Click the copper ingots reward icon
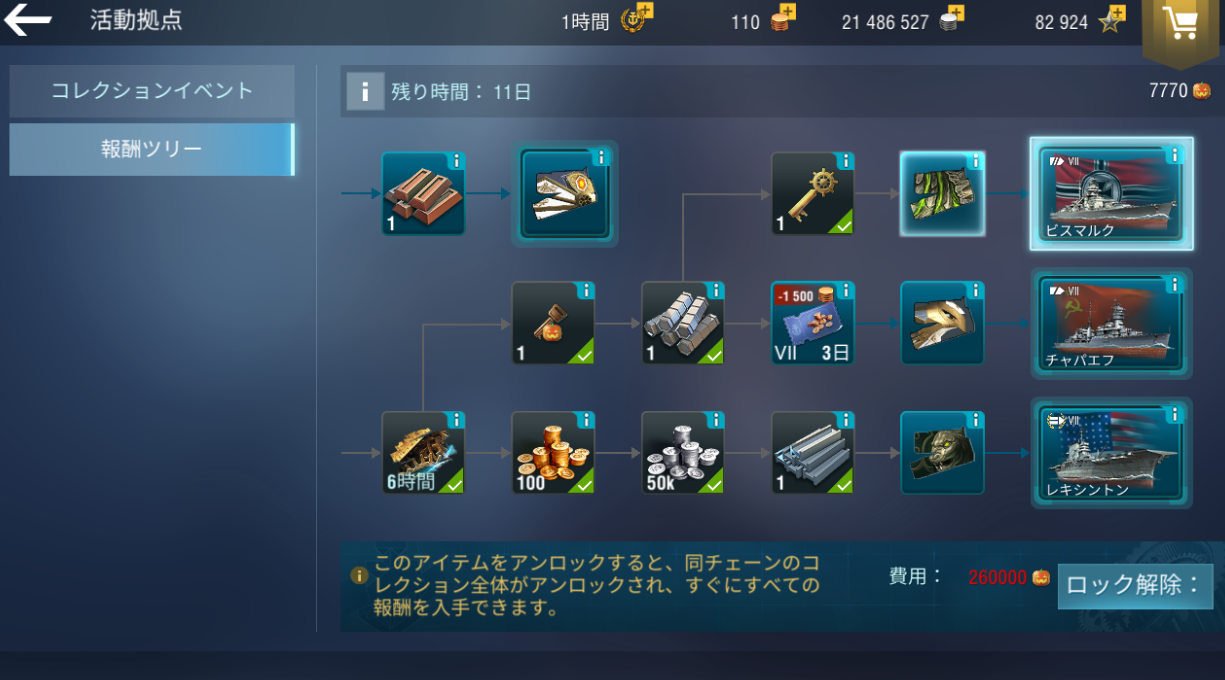This screenshot has height=680, width=1225. 423,194
